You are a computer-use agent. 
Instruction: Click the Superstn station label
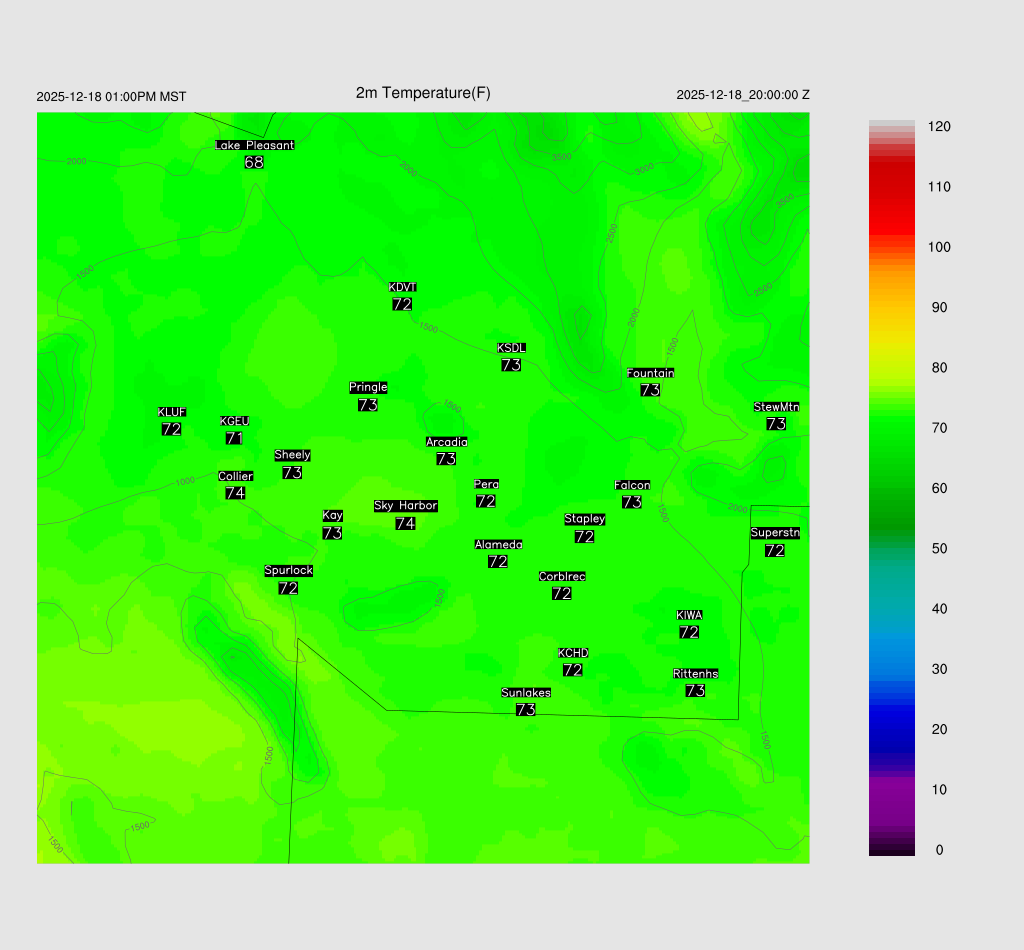(775, 533)
